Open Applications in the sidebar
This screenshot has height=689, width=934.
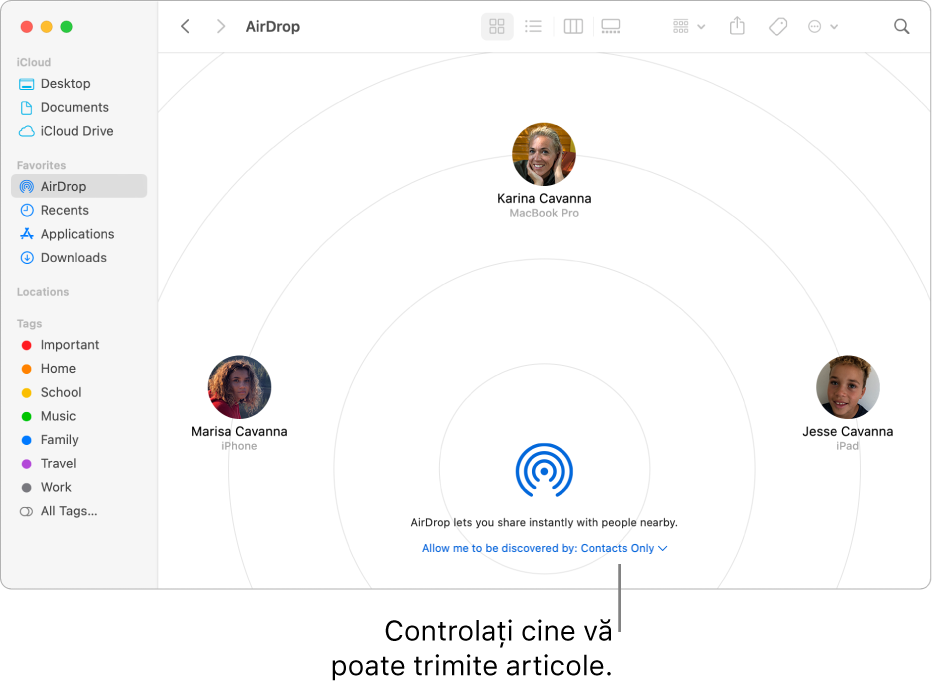(79, 234)
